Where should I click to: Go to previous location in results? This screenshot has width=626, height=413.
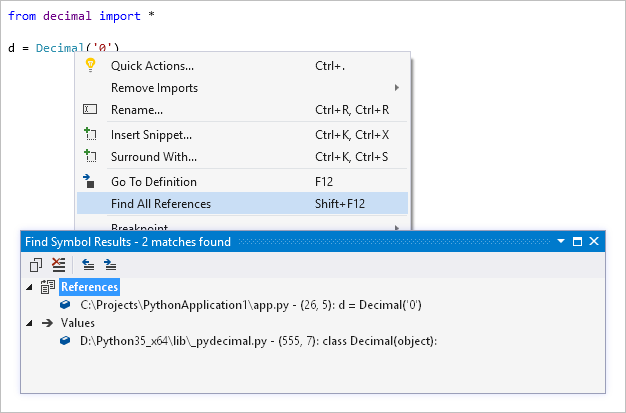[x=88, y=265]
